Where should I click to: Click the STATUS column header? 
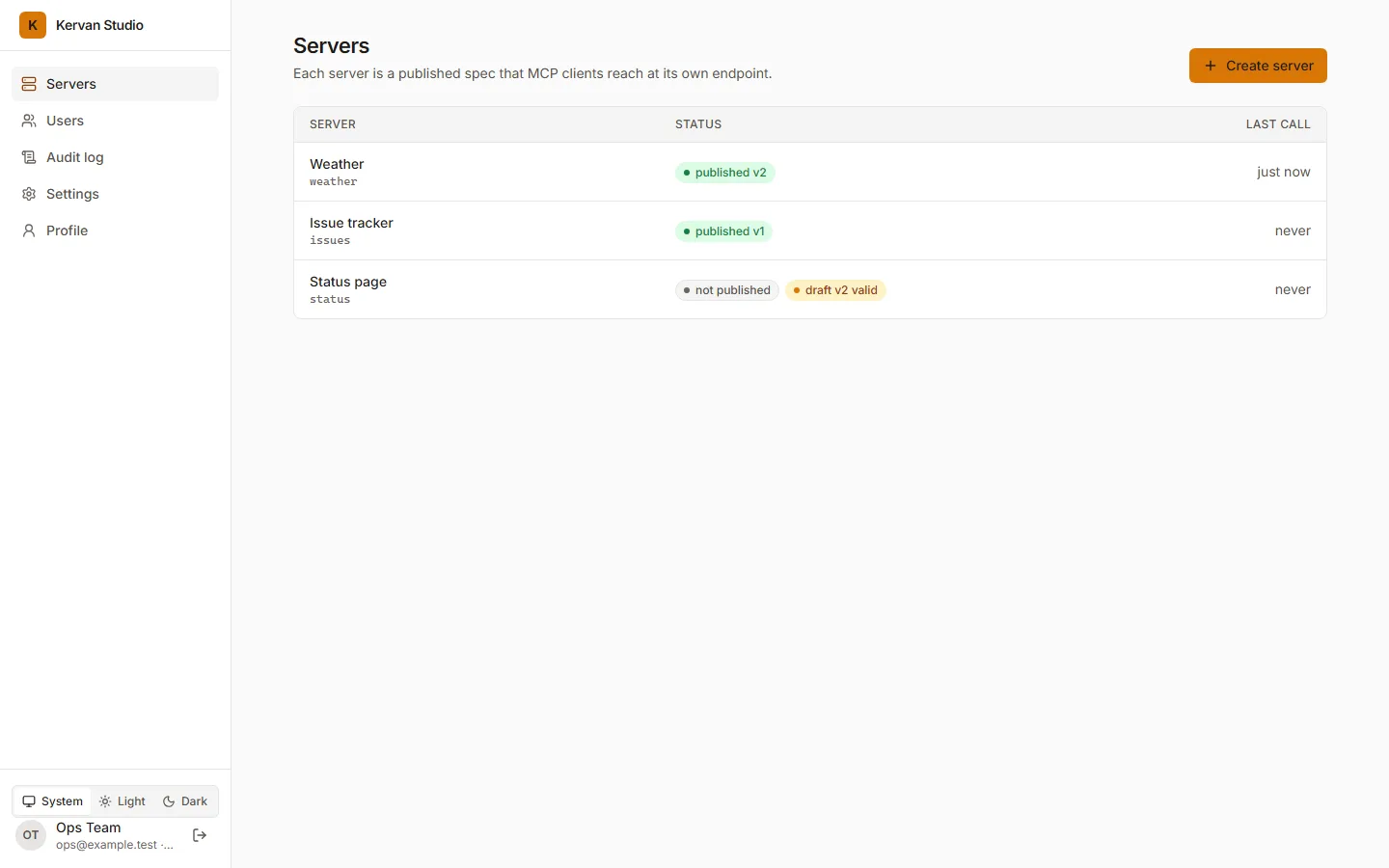[x=698, y=124]
